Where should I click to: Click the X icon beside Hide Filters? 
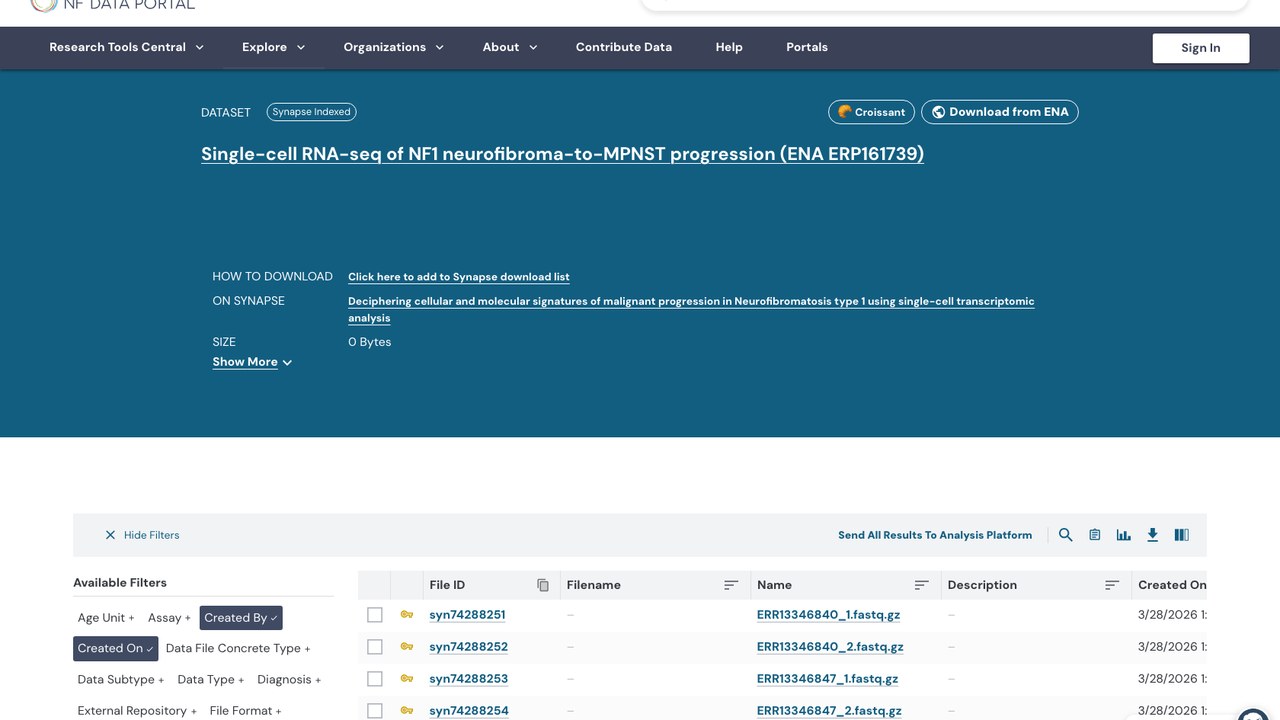coord(110,535)
